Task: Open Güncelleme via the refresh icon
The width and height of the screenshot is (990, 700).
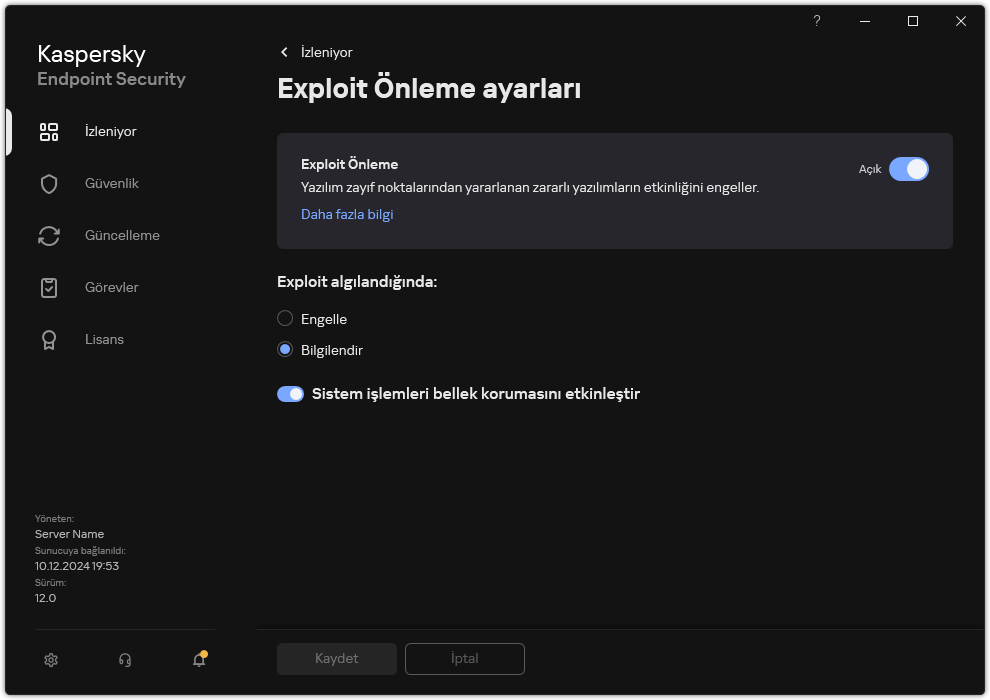Action: coord(48,235)
